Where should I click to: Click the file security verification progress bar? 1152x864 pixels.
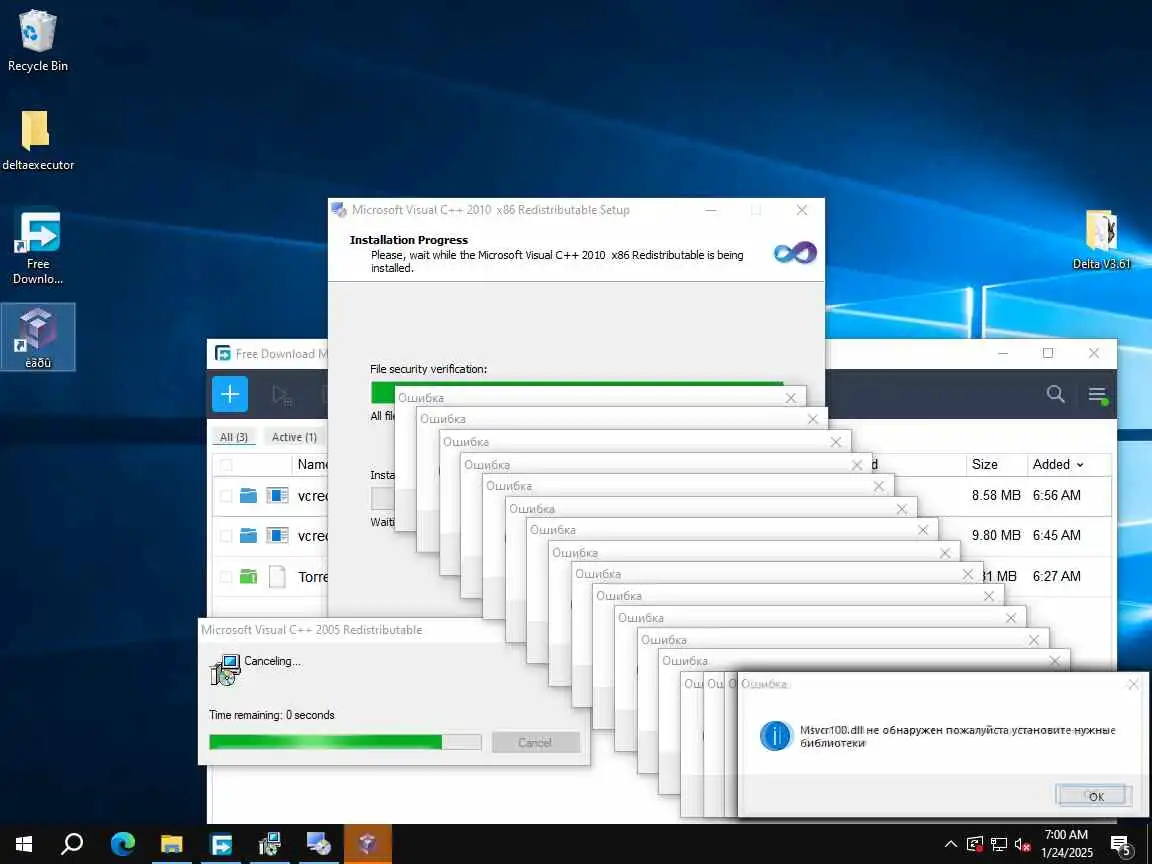[x=577, y=384]
